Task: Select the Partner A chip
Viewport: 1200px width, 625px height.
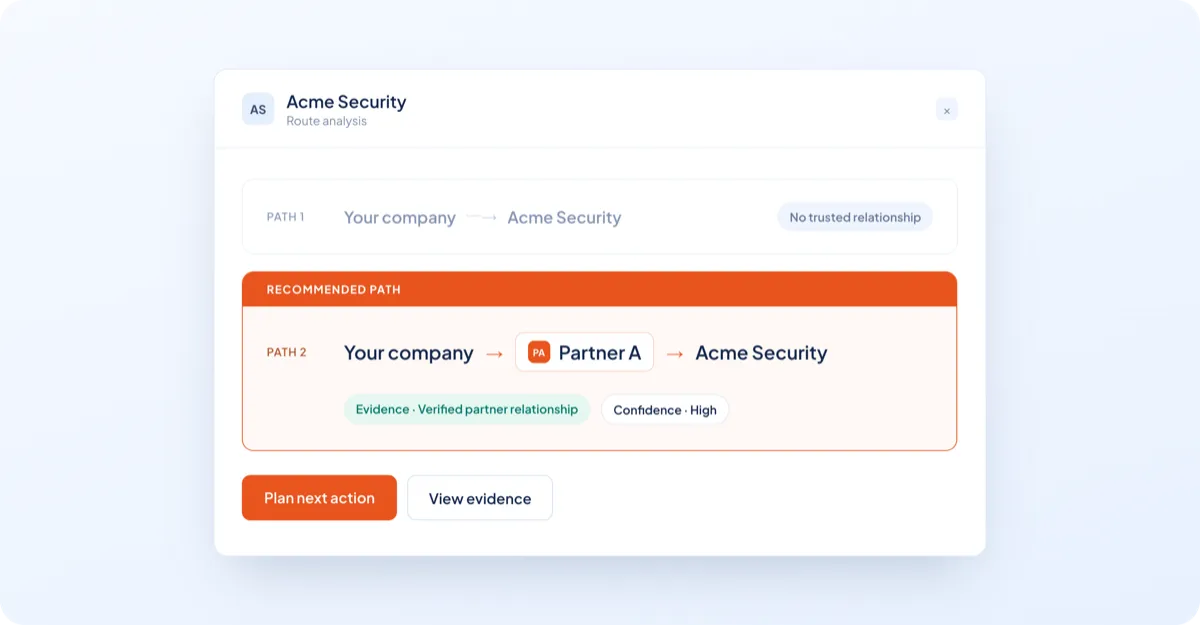Action: pyautogui.click(x=585, y=352)
